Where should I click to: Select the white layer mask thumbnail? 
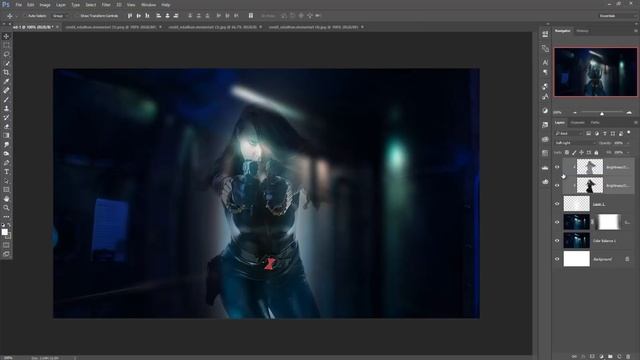(x=608, y=222)
